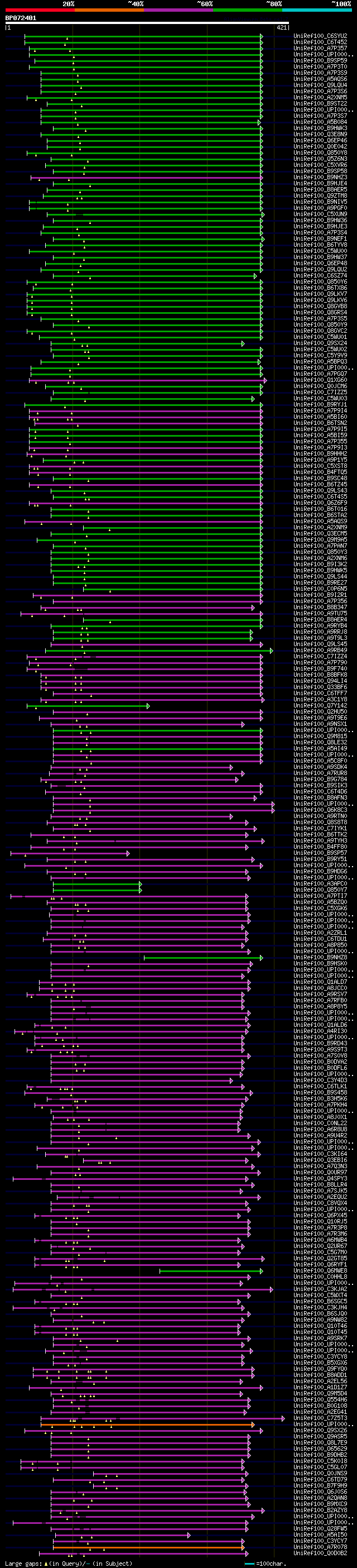
Task: Select hit label UniRef100_Q0D0B2
Action: [321, 1553]
